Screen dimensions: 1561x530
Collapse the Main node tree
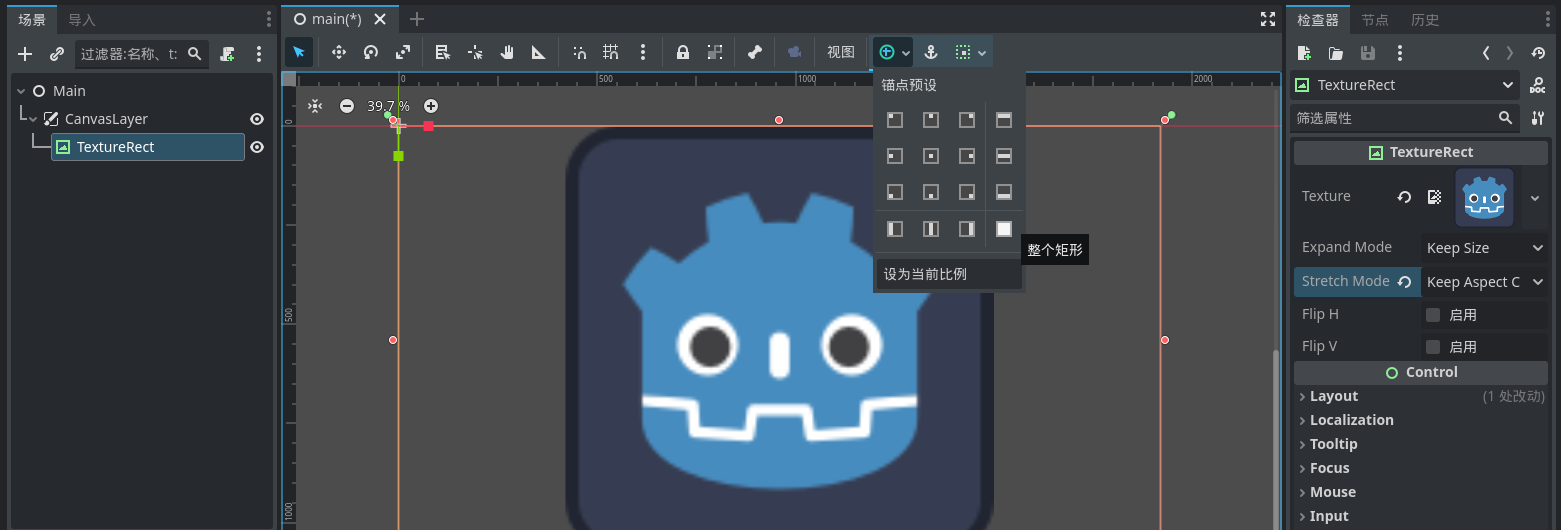tap(21, 91)
